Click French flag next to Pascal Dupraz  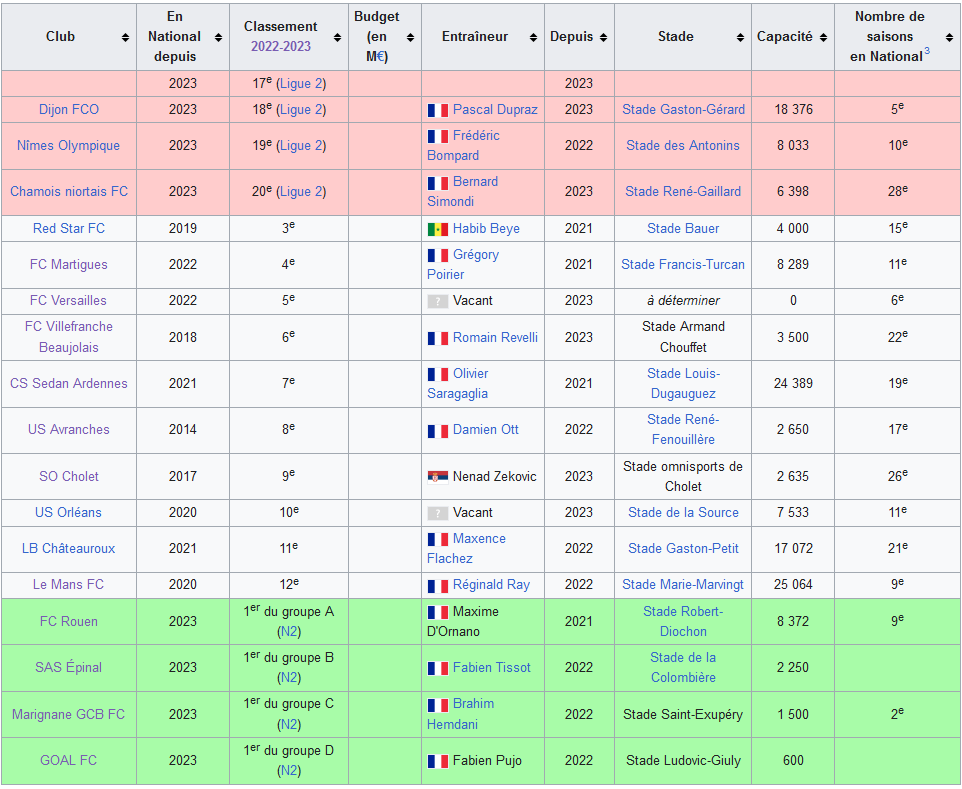pos(437,110)
